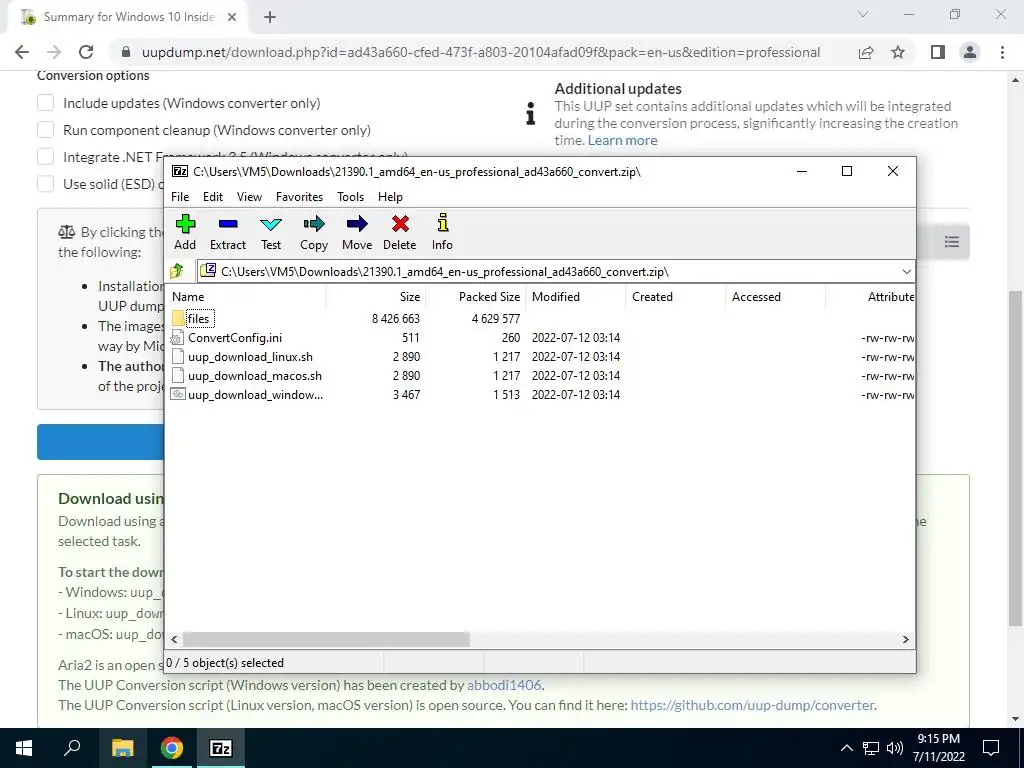Toggle Chrome side panel icon
Image resolution: width=1024 pixels, height=768 pixels.
(x=938, y=52)
